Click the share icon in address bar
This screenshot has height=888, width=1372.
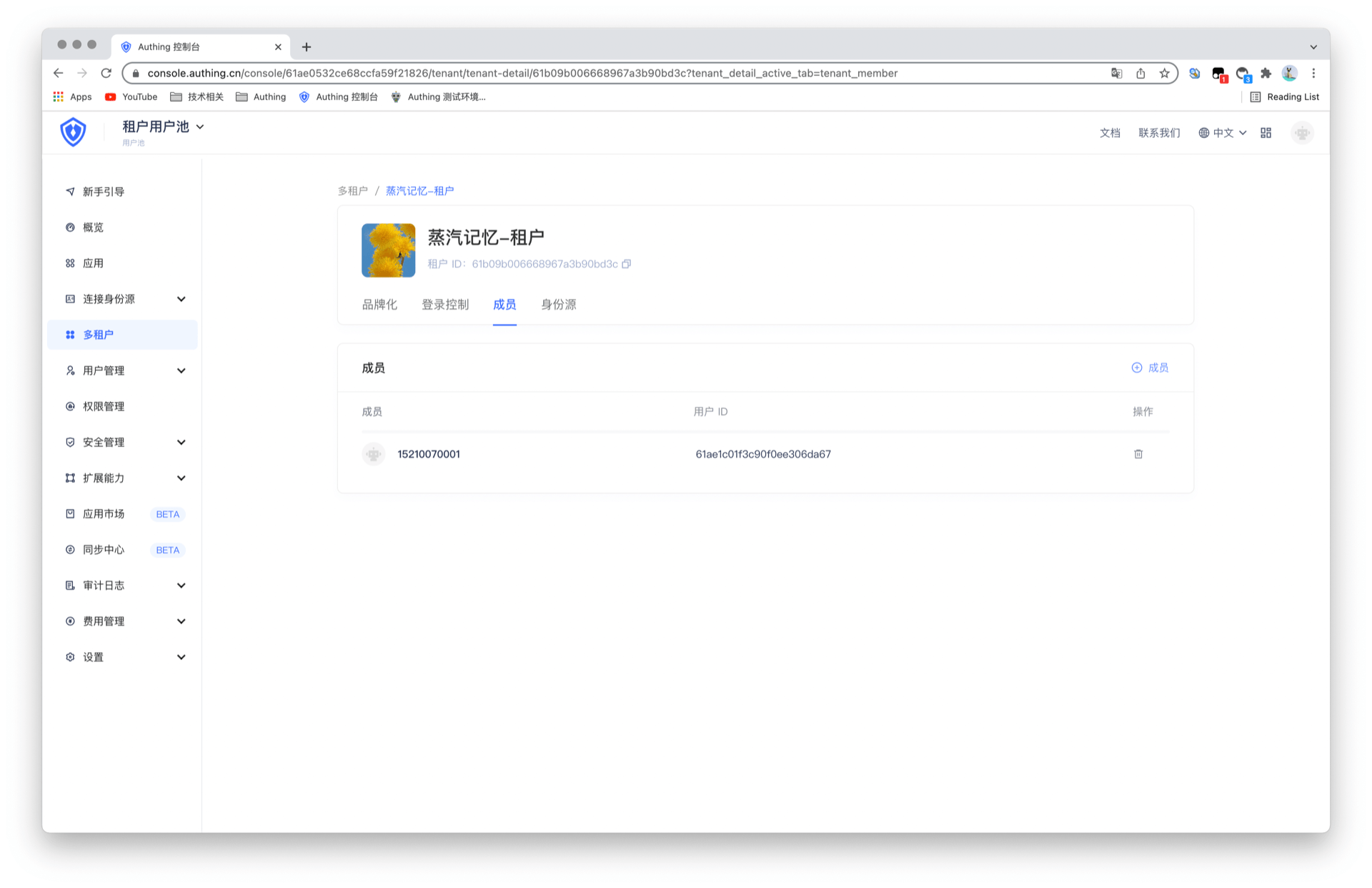tap(1140, 73)
